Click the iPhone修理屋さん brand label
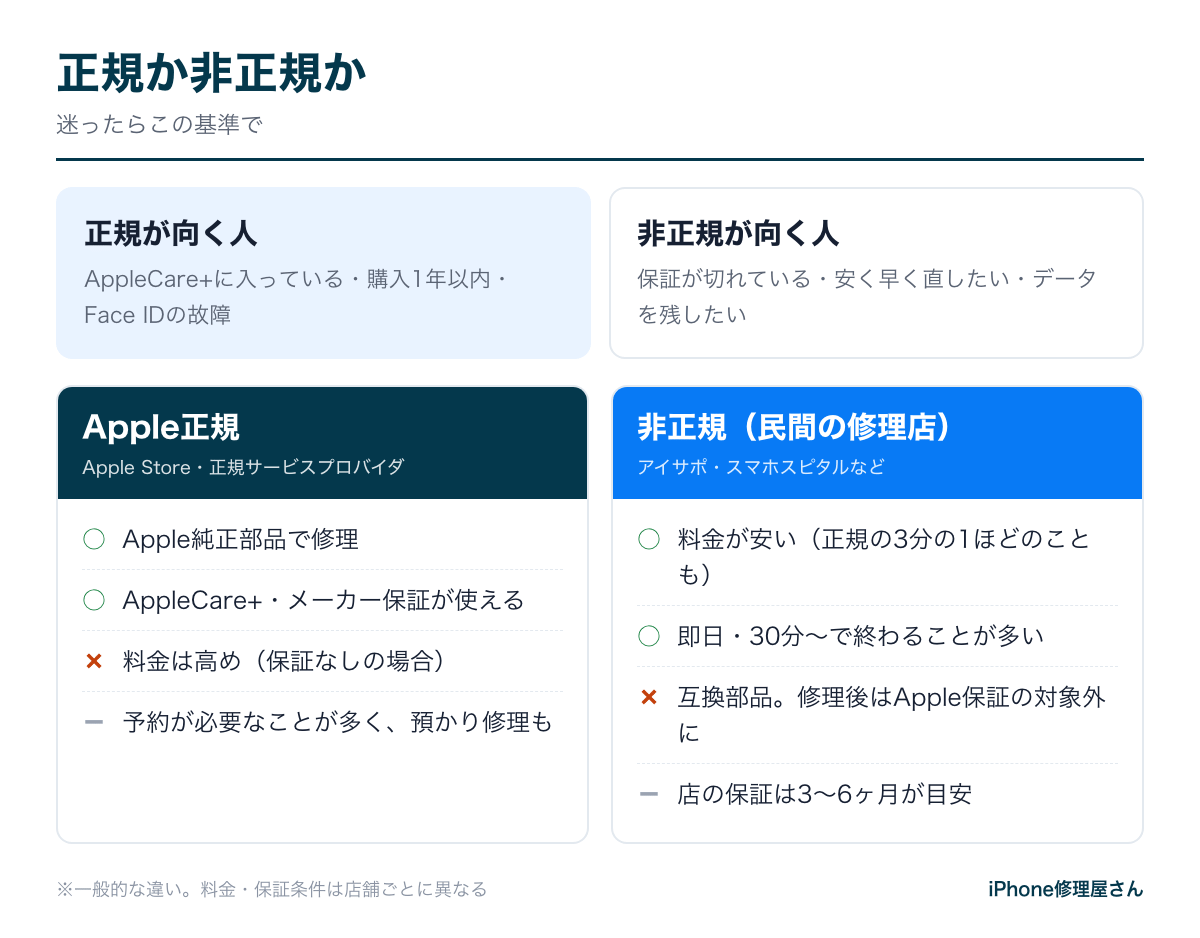The height and width of the screenshot is (938, 1200). tap(1065, 889)
